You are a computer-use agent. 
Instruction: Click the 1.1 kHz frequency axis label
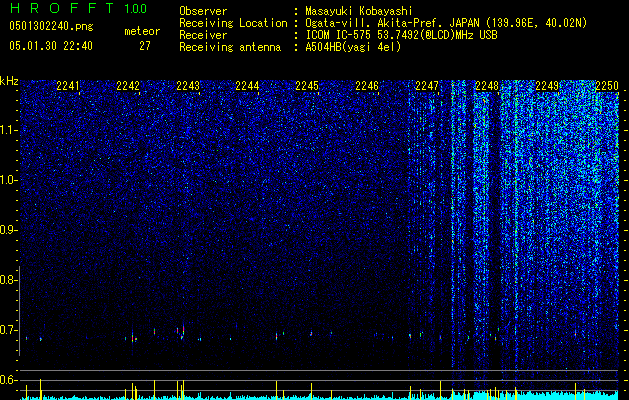coord(7,130)
